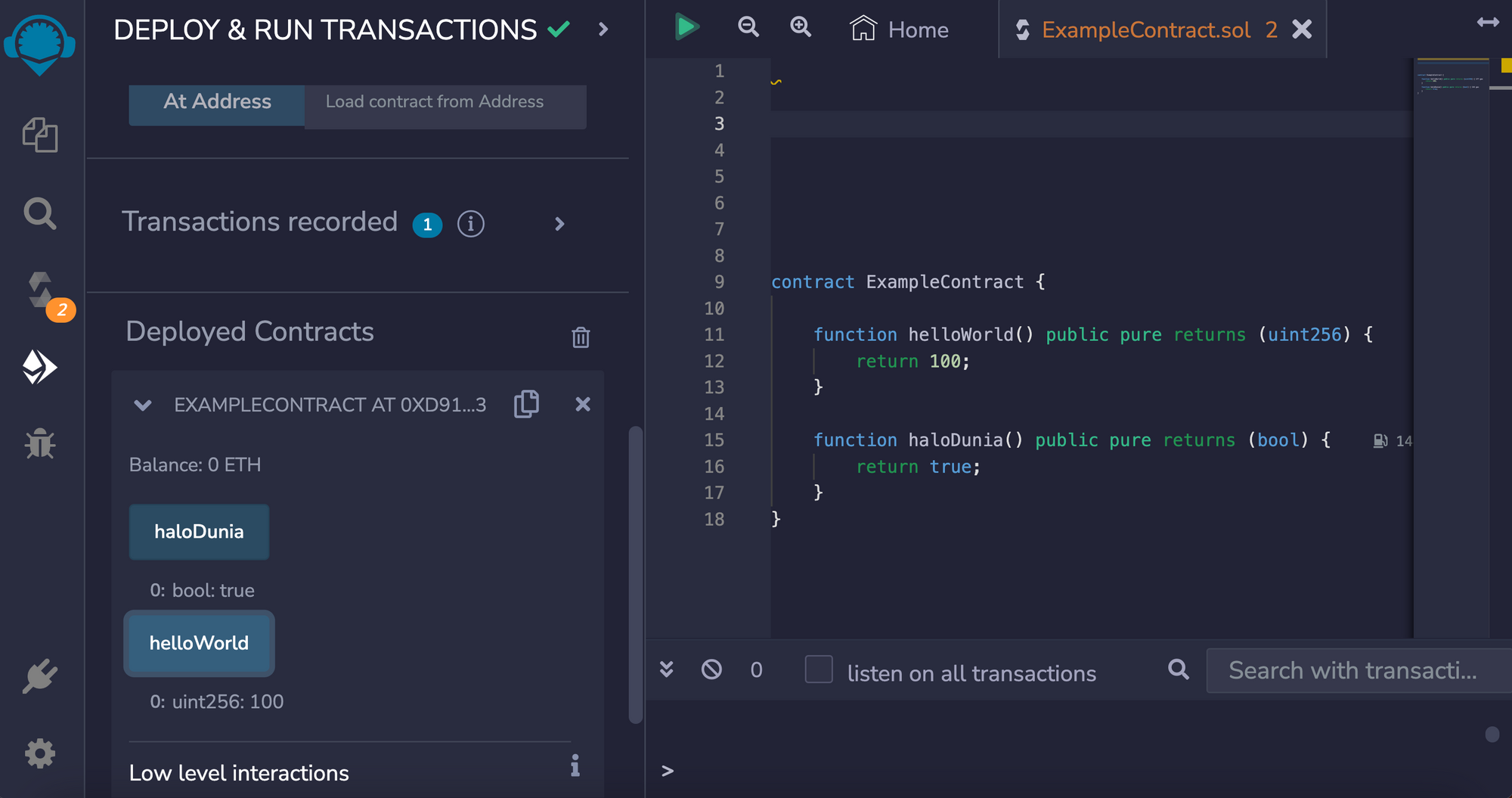Select the ExampleContract.sol editor tab
The height and width of the screenshot is (798, 1512).
[1145, 29]
